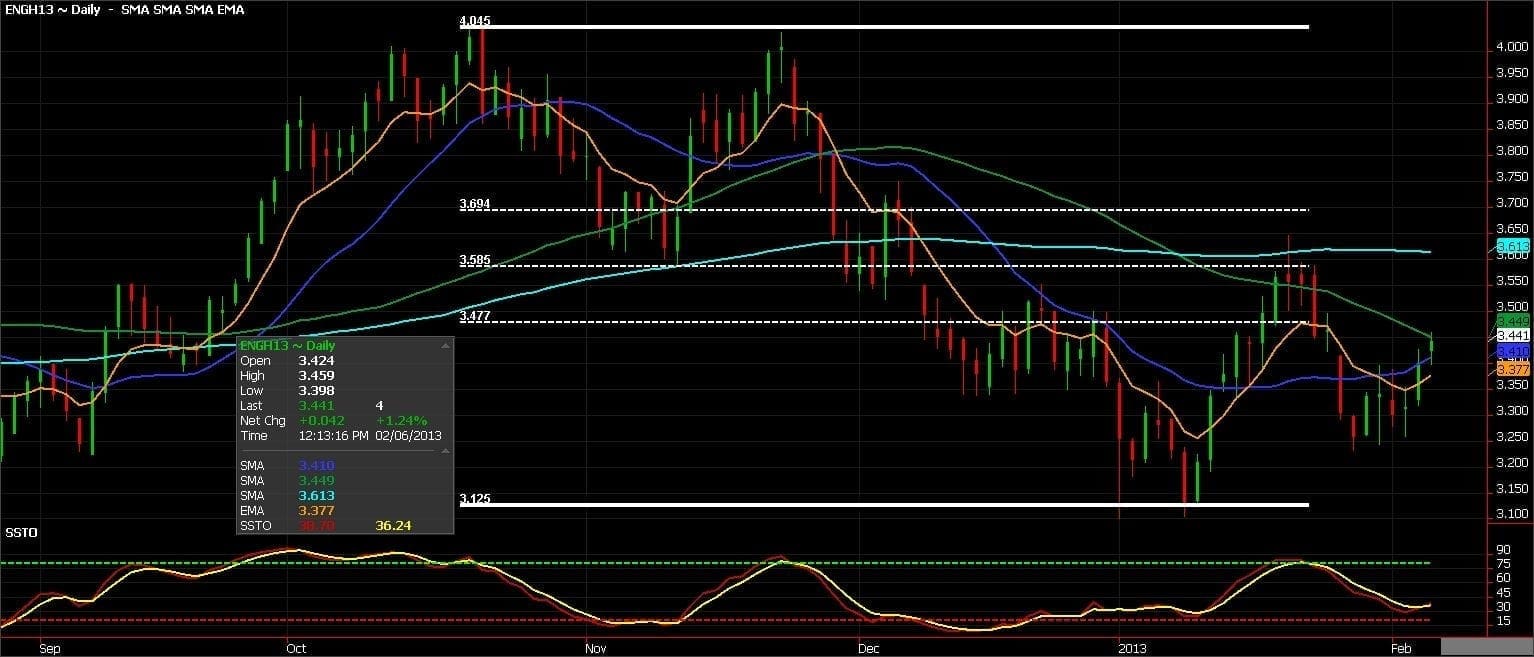This screenshot has height=657, width=1534.
Task: Select the orange 3.377 EMA axis tag
Action: (1512, 370)
